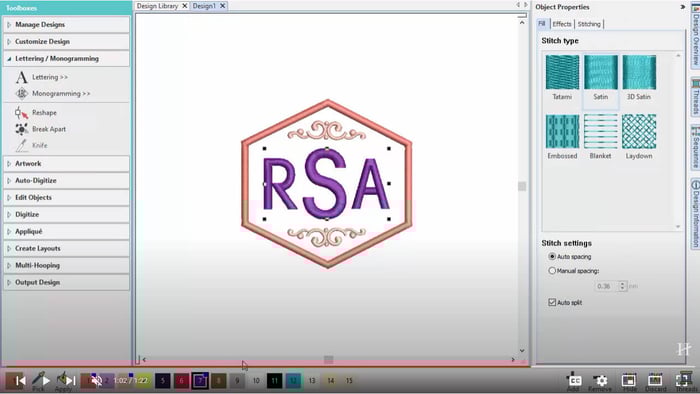Open the Sequence side panel
The height and width of the screenshot is (394, 700).
696,147
